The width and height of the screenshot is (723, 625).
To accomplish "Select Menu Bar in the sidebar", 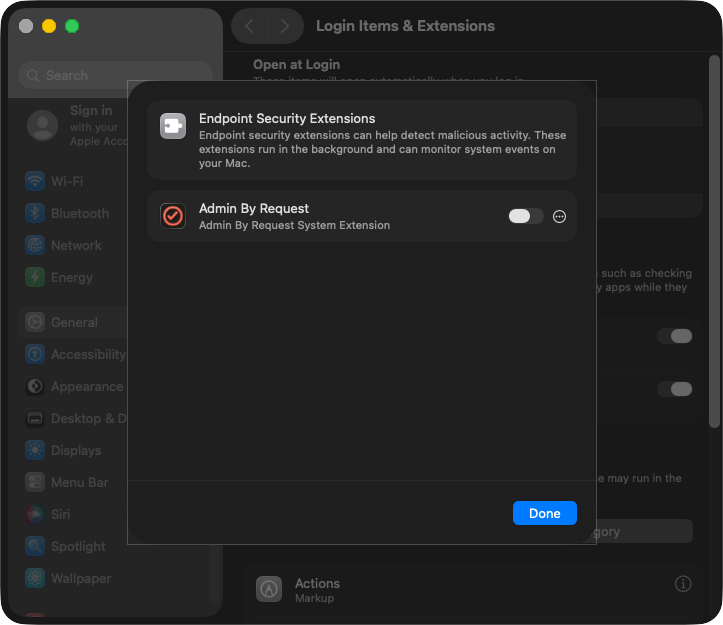I will pyautogui.click(x=79, y=482).
